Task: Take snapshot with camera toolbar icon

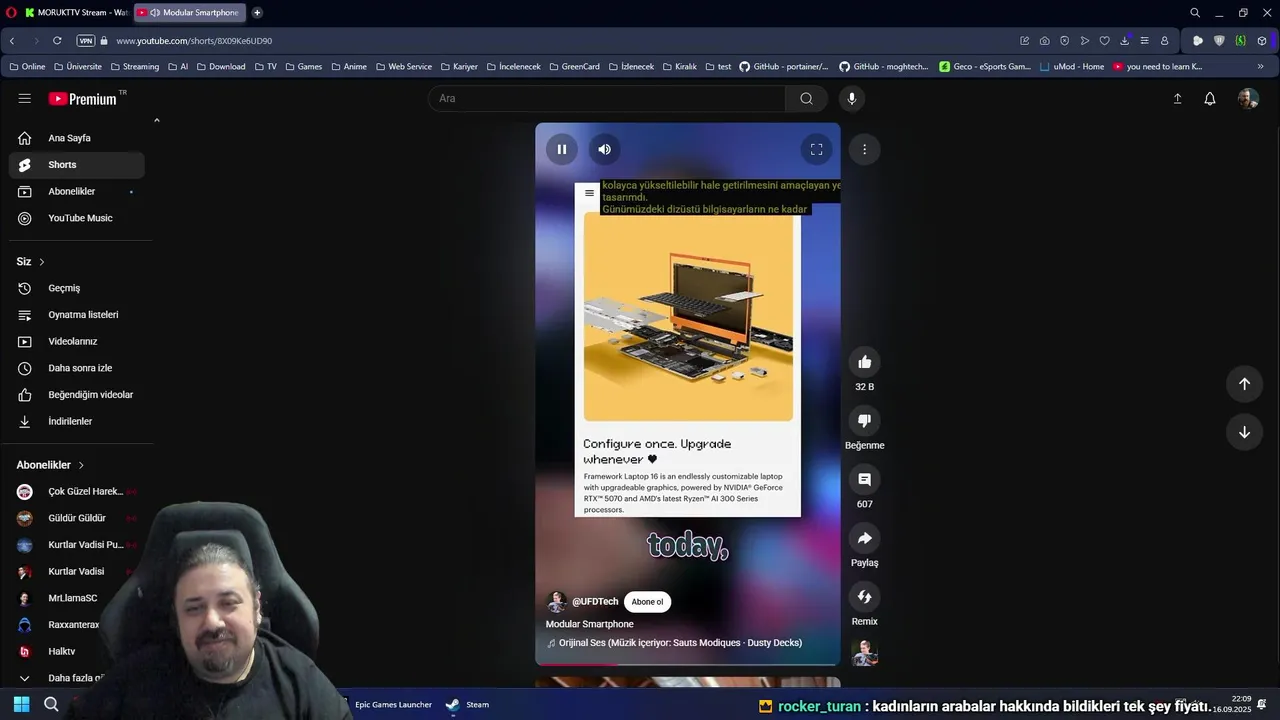Action: pyautogui.click(x=1044, y=41)
